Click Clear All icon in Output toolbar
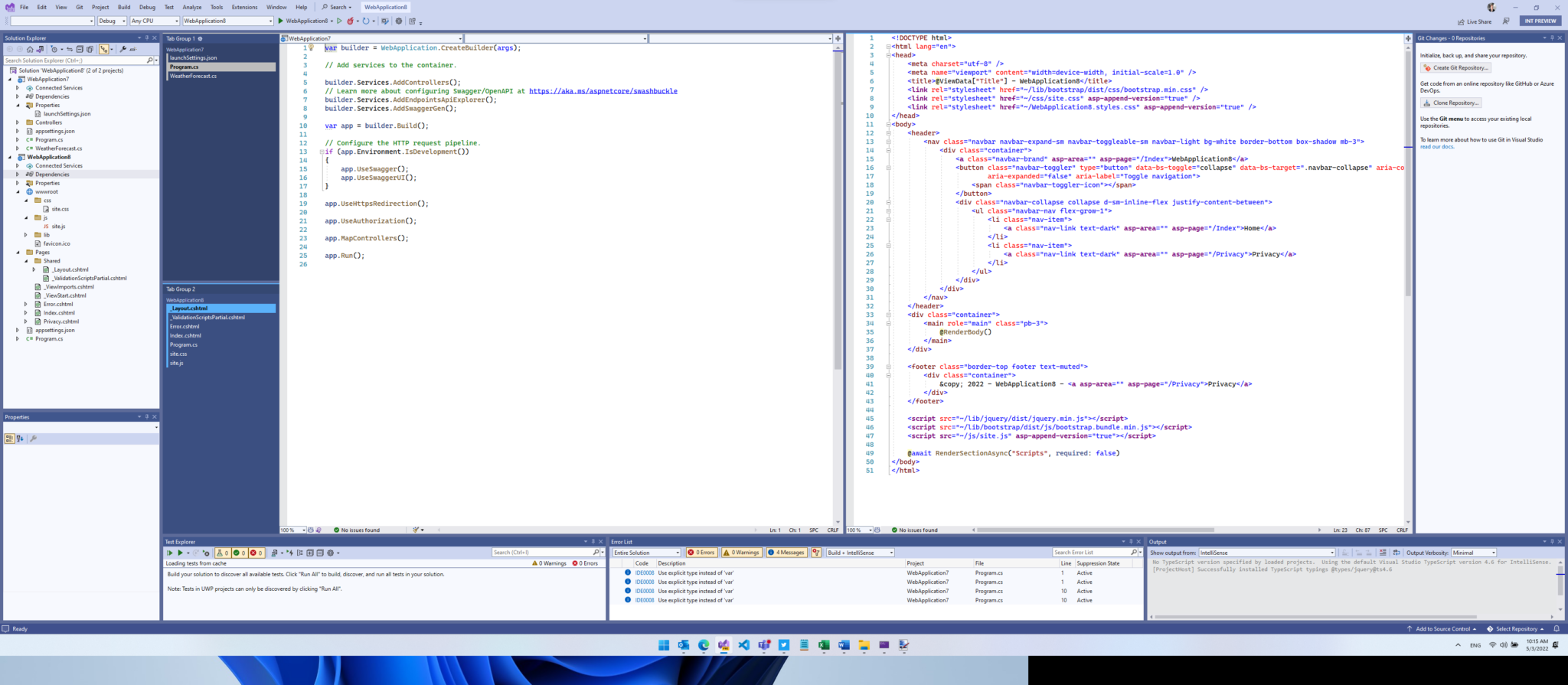The image size is (1568, 685). [1383, 553]
